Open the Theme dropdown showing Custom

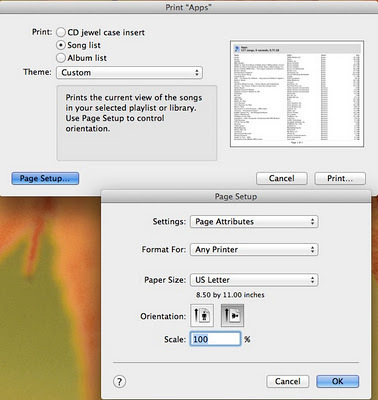pos(129,72)
